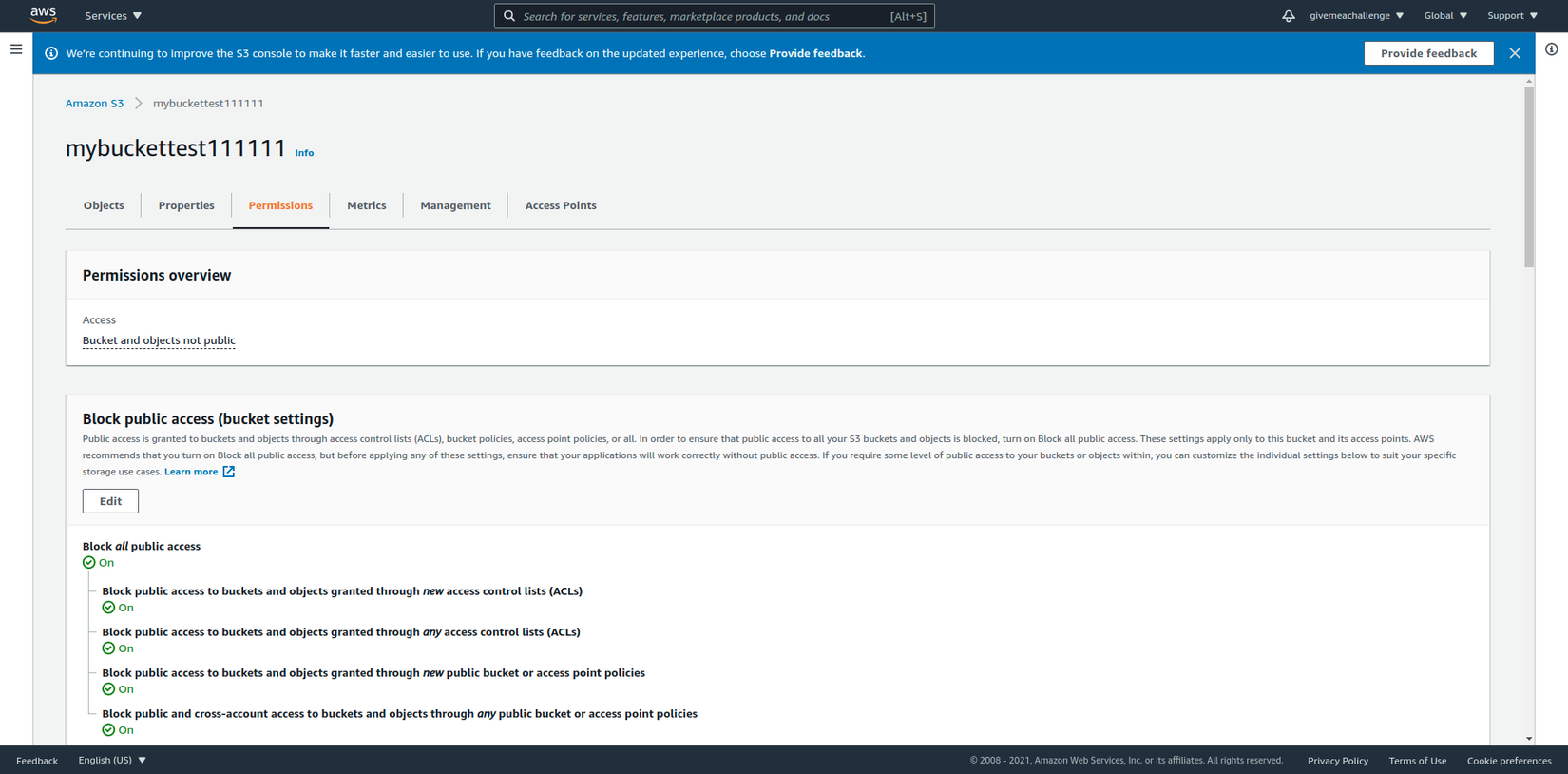This screenshot has height=774, width=1568.
Task: Click the On status for new public bucket policies
Action: (x=118, y=689)
